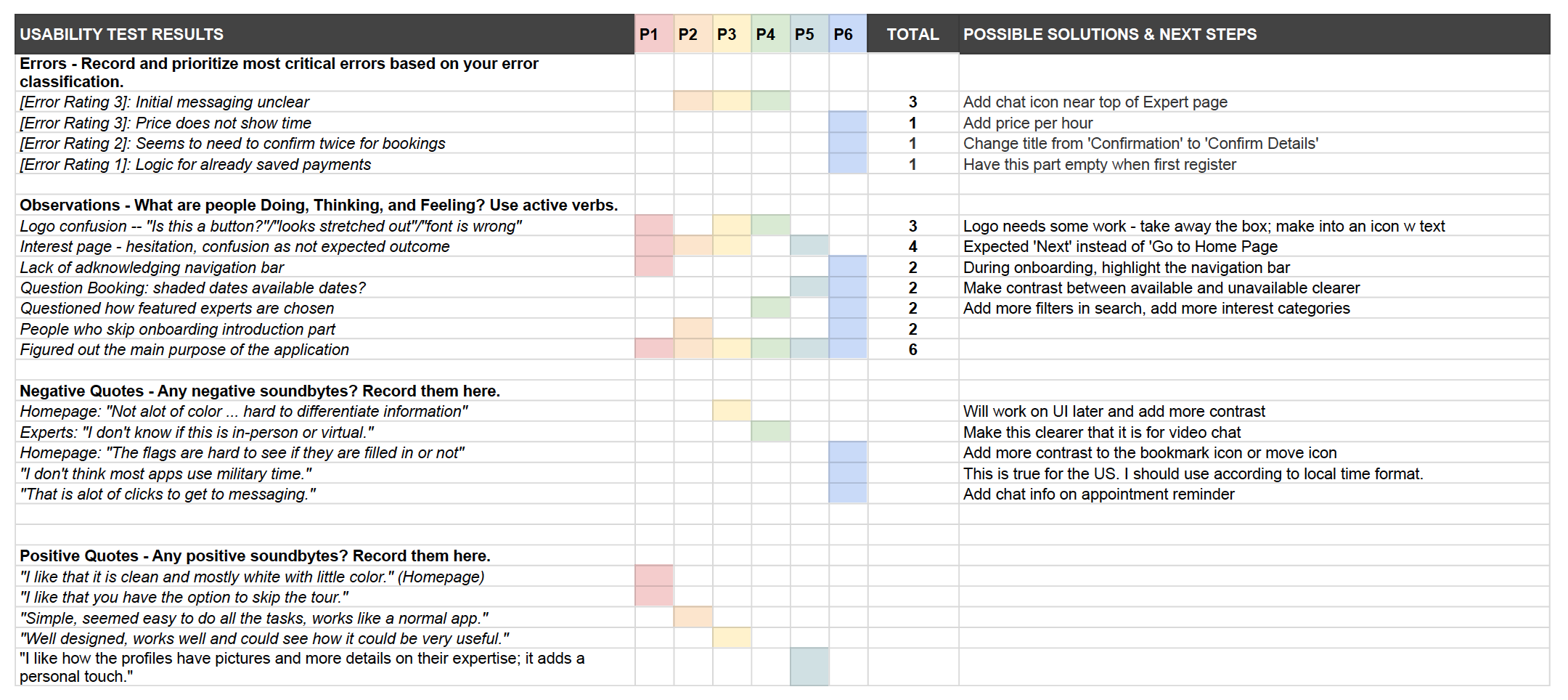Select total value 6 for "Figured out main purpose"
Image resolution: width=1568 pixels, height=700 pixels.
coord(912,350)
